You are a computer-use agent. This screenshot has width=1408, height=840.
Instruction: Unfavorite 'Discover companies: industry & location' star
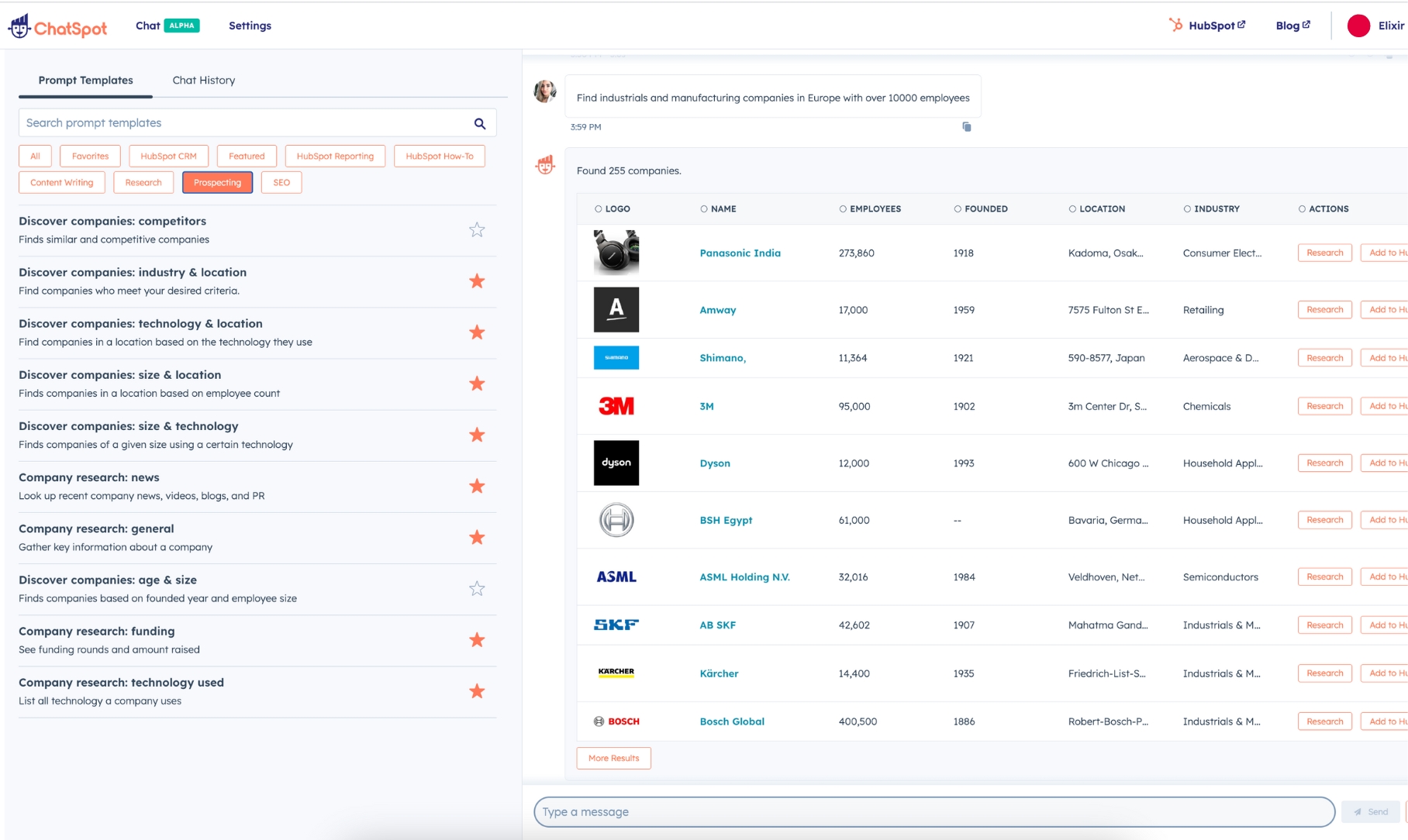point(477,281)
